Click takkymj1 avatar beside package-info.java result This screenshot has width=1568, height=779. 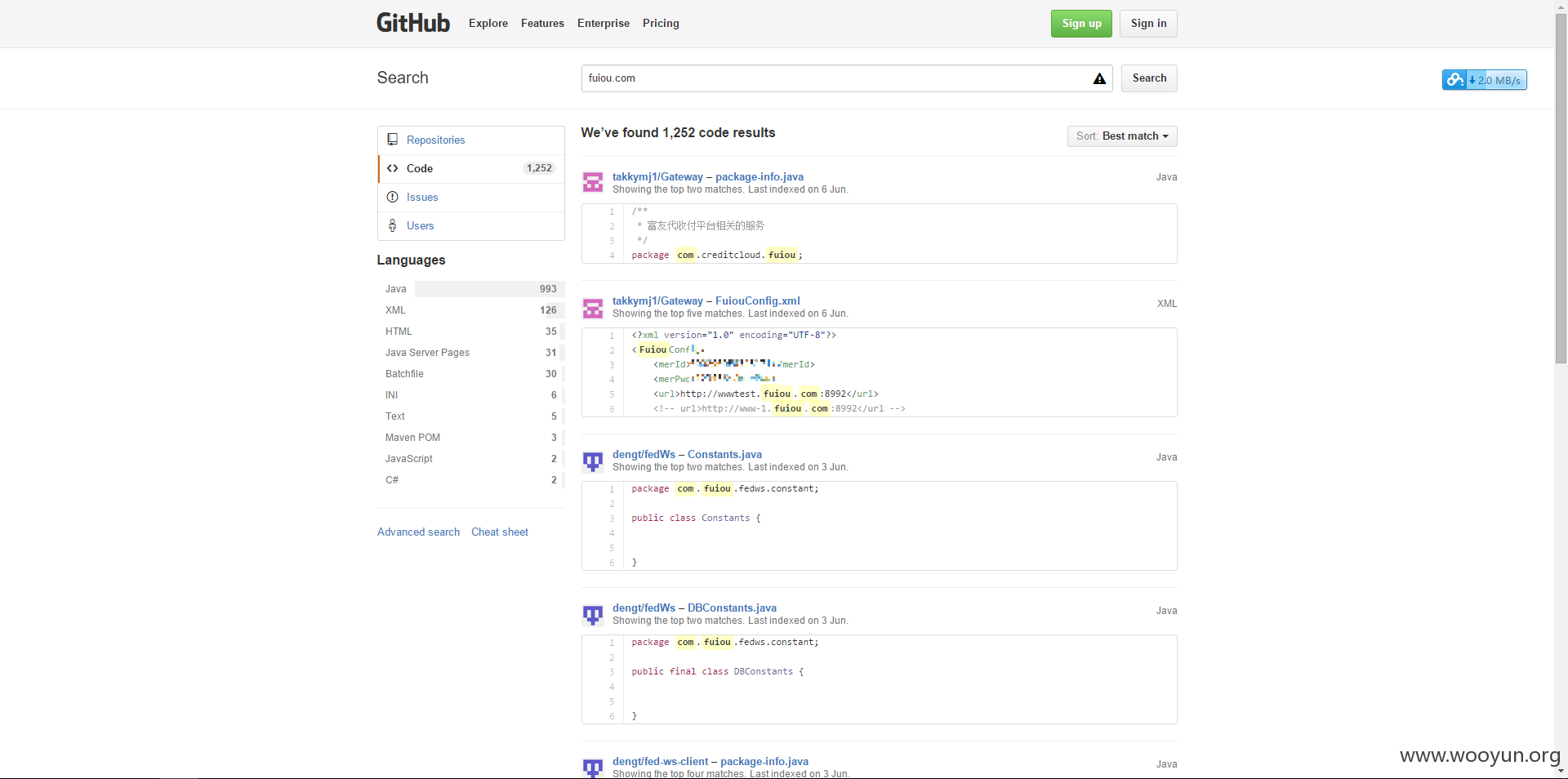(x=593, y=182)
